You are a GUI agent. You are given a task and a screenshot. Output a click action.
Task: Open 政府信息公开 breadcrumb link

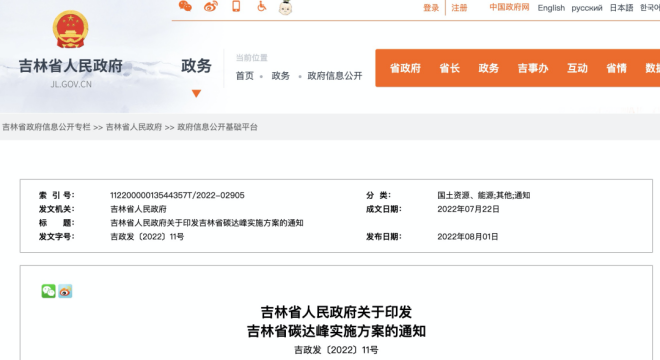[x=335, y=76]
